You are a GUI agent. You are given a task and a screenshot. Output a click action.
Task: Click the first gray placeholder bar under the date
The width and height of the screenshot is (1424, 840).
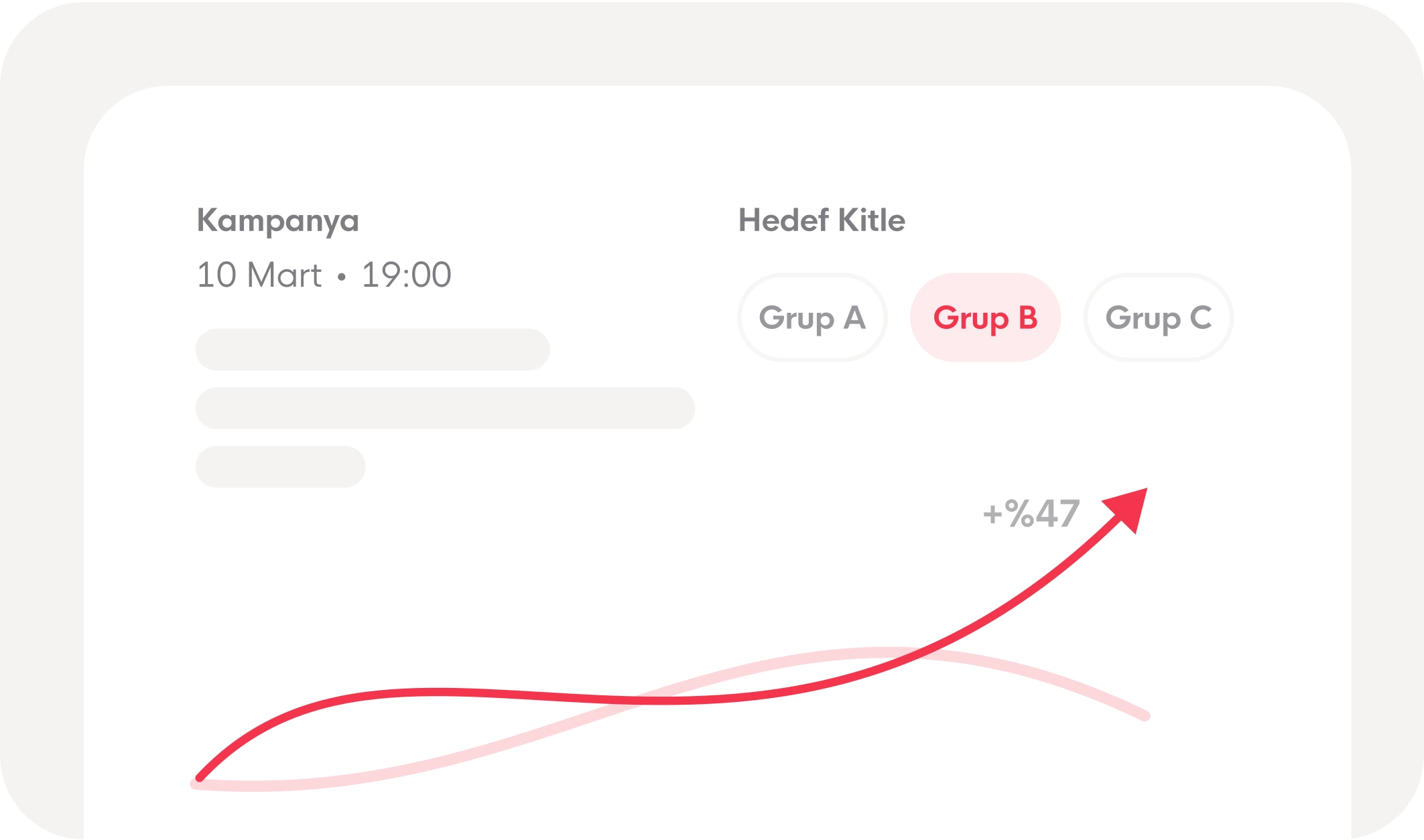coord(372,350)
